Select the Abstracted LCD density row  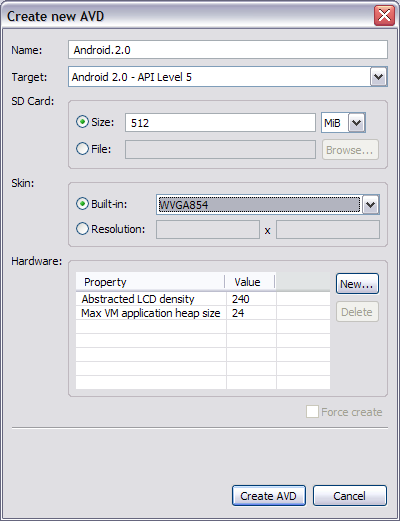(x=203, y=299)
